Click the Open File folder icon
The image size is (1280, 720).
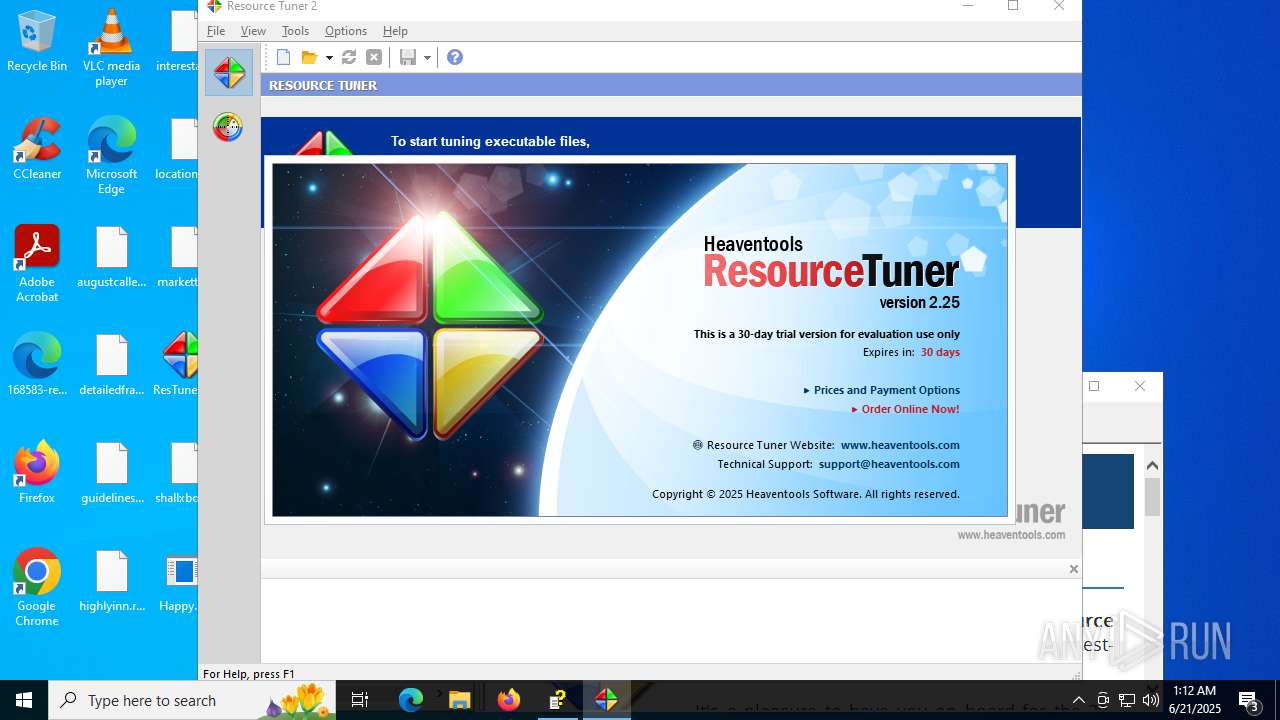[x=310, y=58]
